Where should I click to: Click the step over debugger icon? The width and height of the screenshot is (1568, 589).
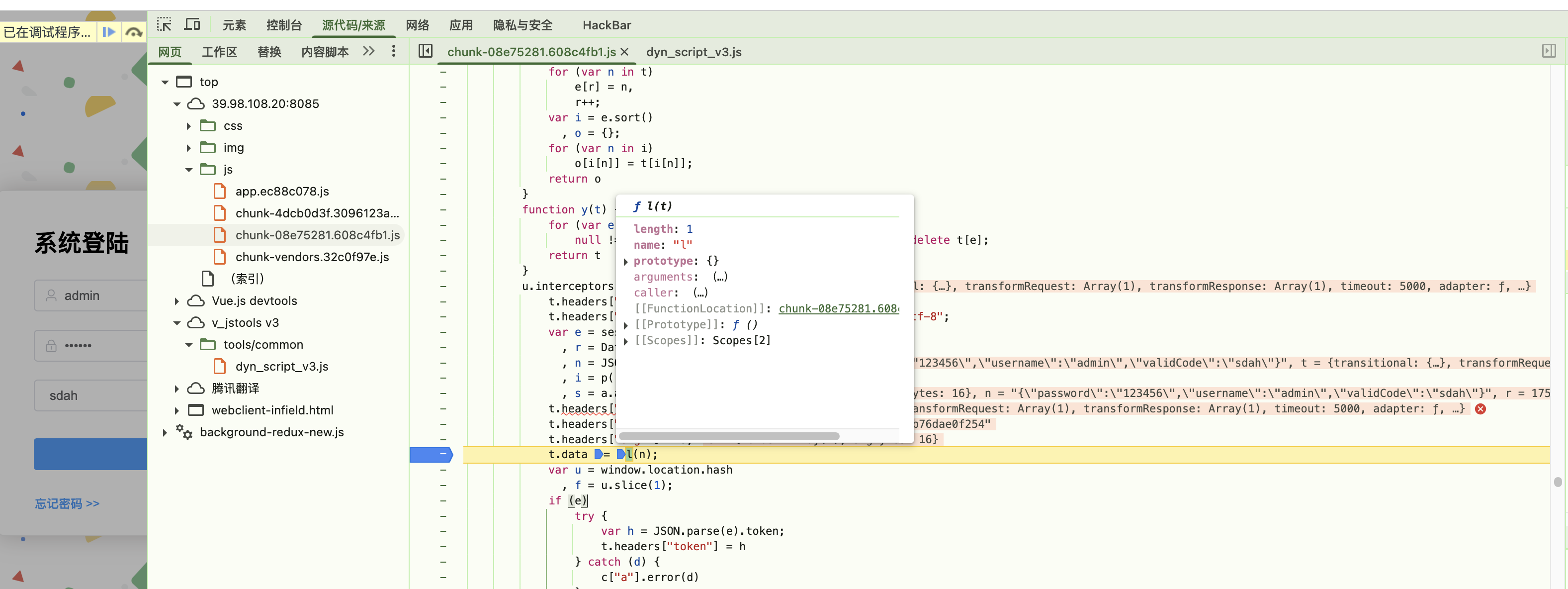[134, 32]
